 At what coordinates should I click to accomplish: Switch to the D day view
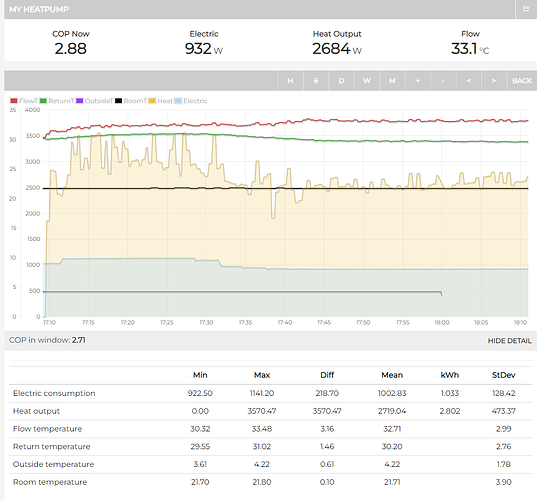[x=341, y=81]
